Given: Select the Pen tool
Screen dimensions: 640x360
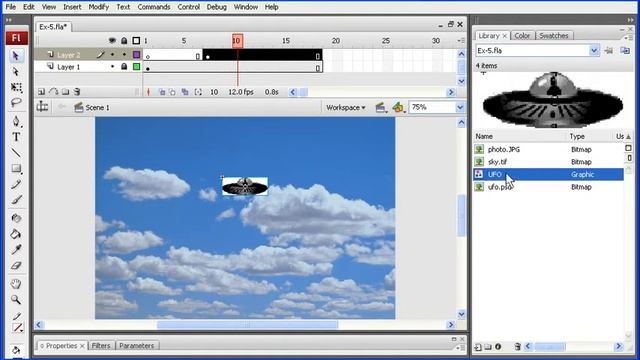Looking at the screenshot, I should [x=16, y=121].
